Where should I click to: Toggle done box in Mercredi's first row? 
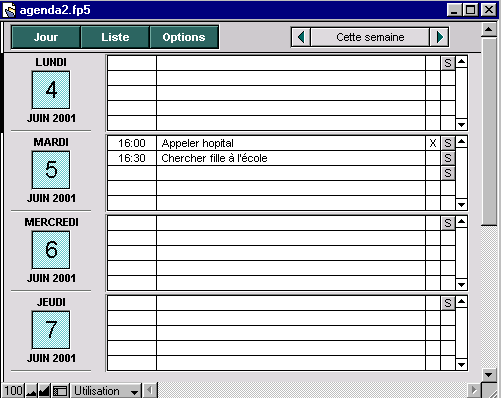pos(433,223)
